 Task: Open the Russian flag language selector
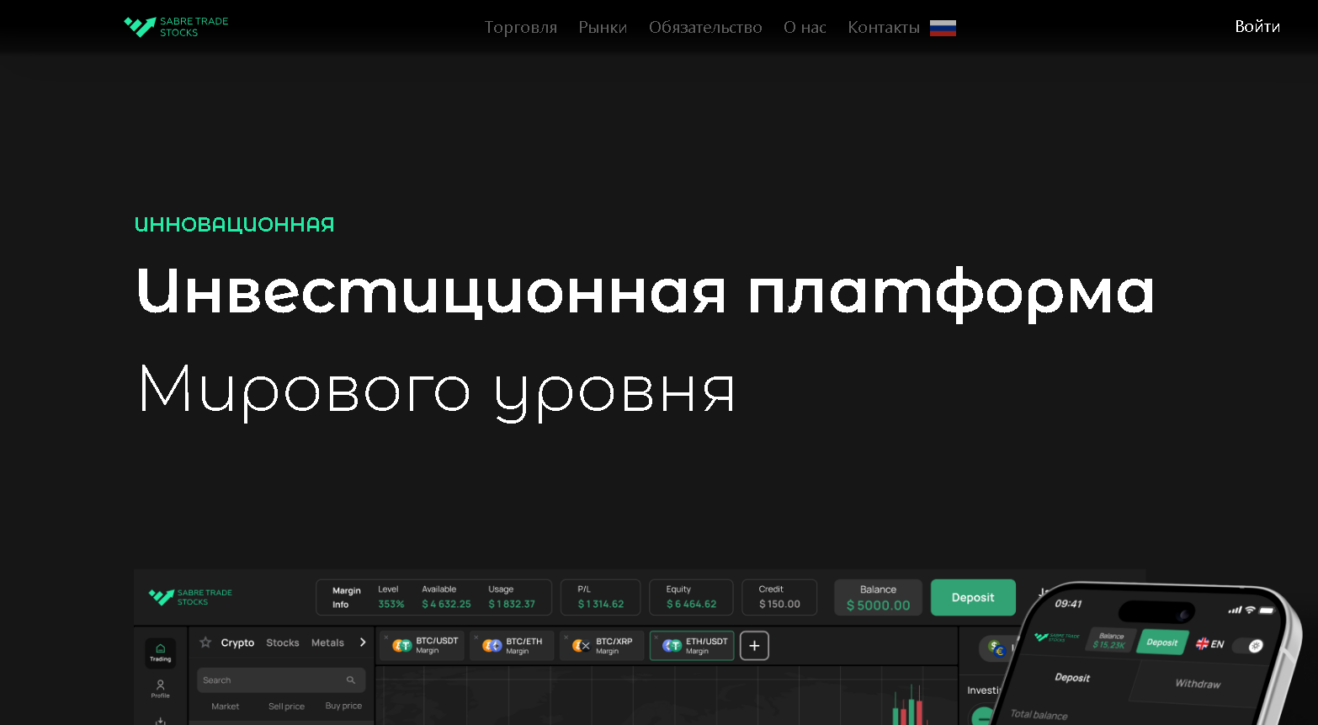pyautogui.click(x=943, y=28)
